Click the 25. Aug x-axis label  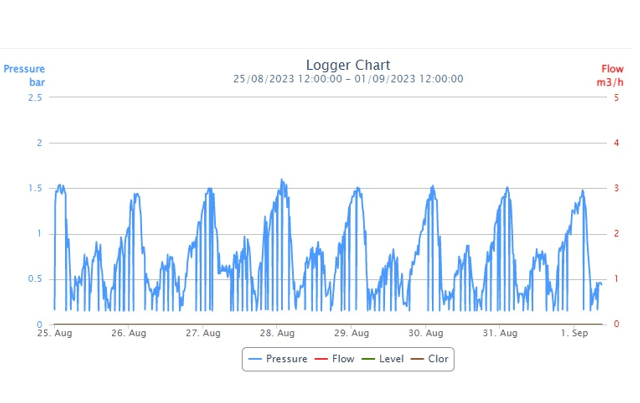[55, 333]
